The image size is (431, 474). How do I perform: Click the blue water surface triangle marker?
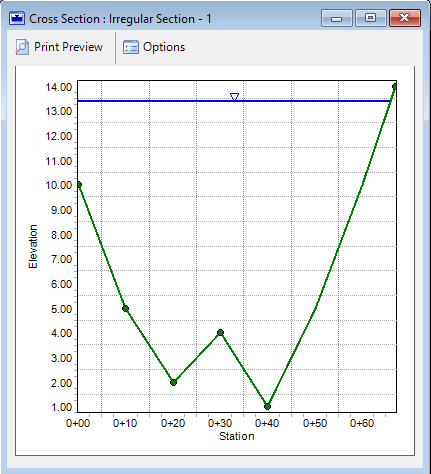tap(235, 97)
